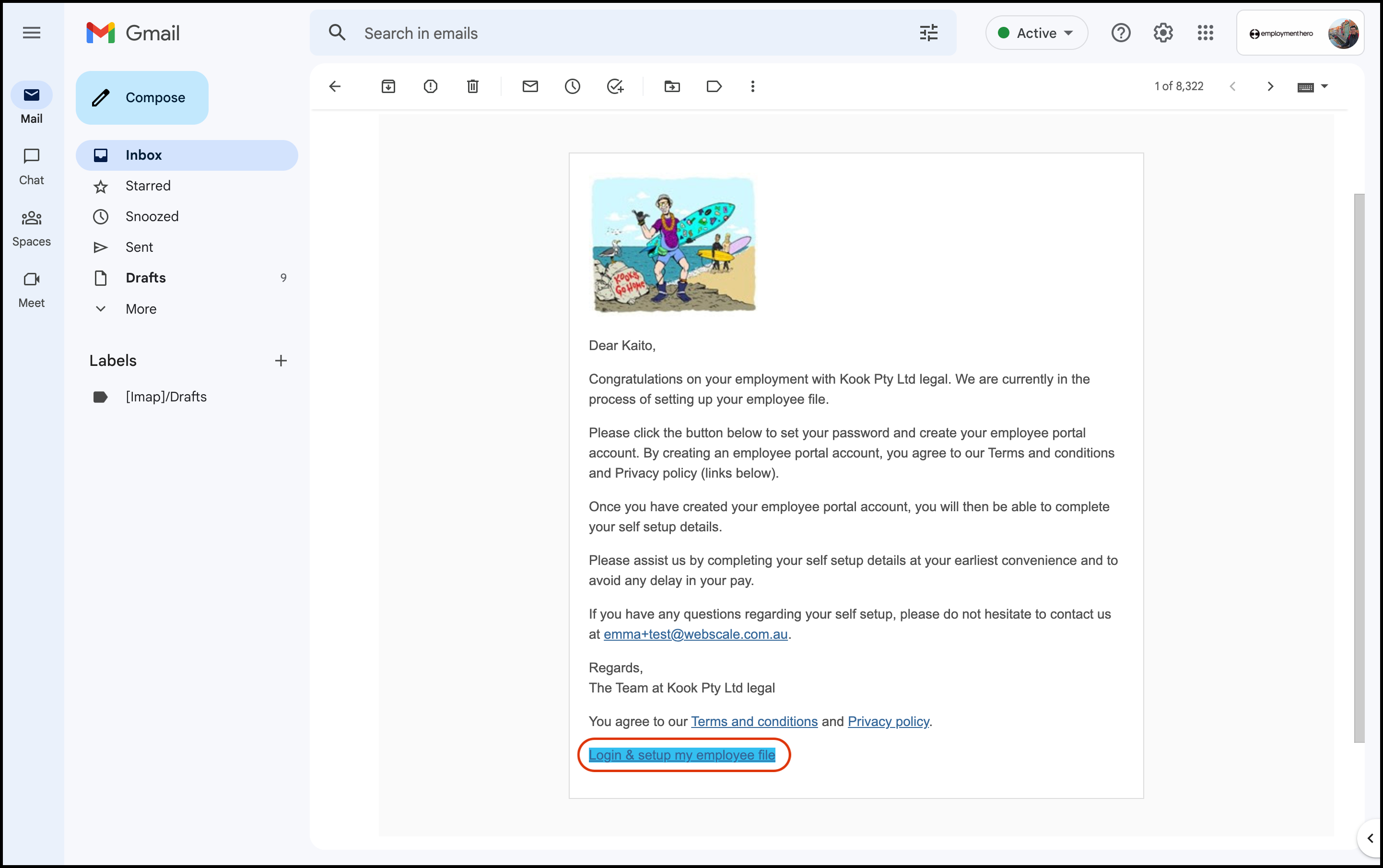The image size is (1383, 868).
Task: Open the Active status dropdown
Action: point(1036,33)
